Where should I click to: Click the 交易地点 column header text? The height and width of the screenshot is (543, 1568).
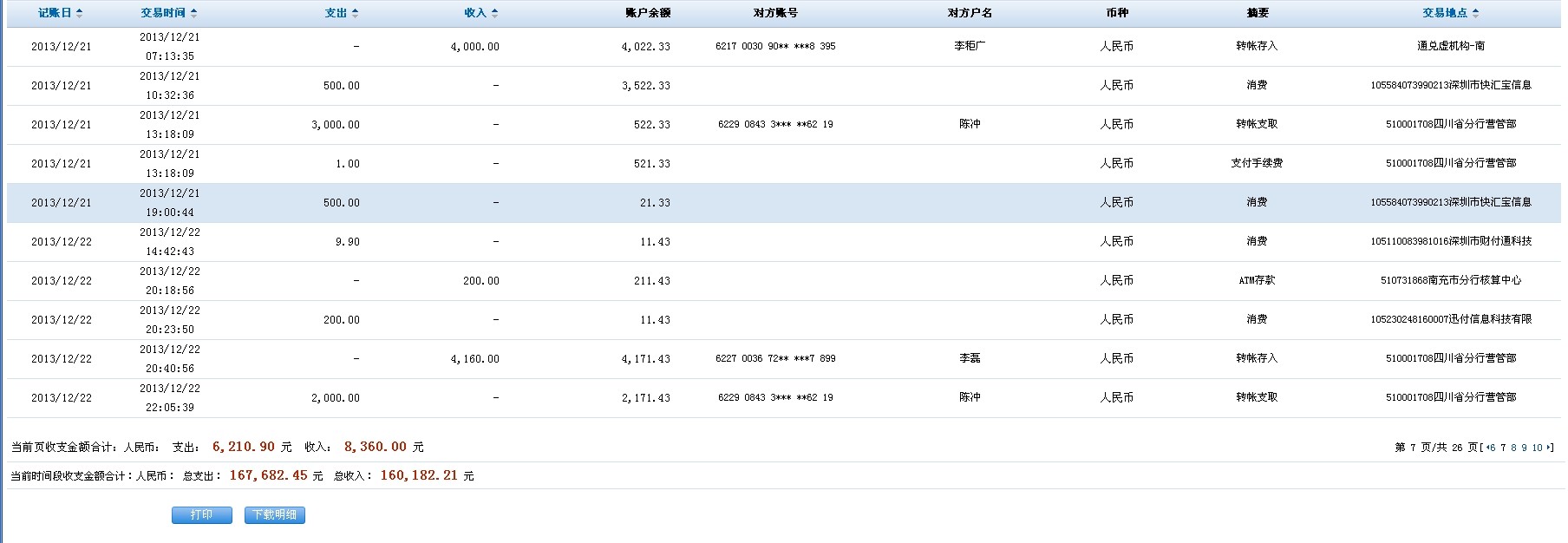coord(1445,13)
